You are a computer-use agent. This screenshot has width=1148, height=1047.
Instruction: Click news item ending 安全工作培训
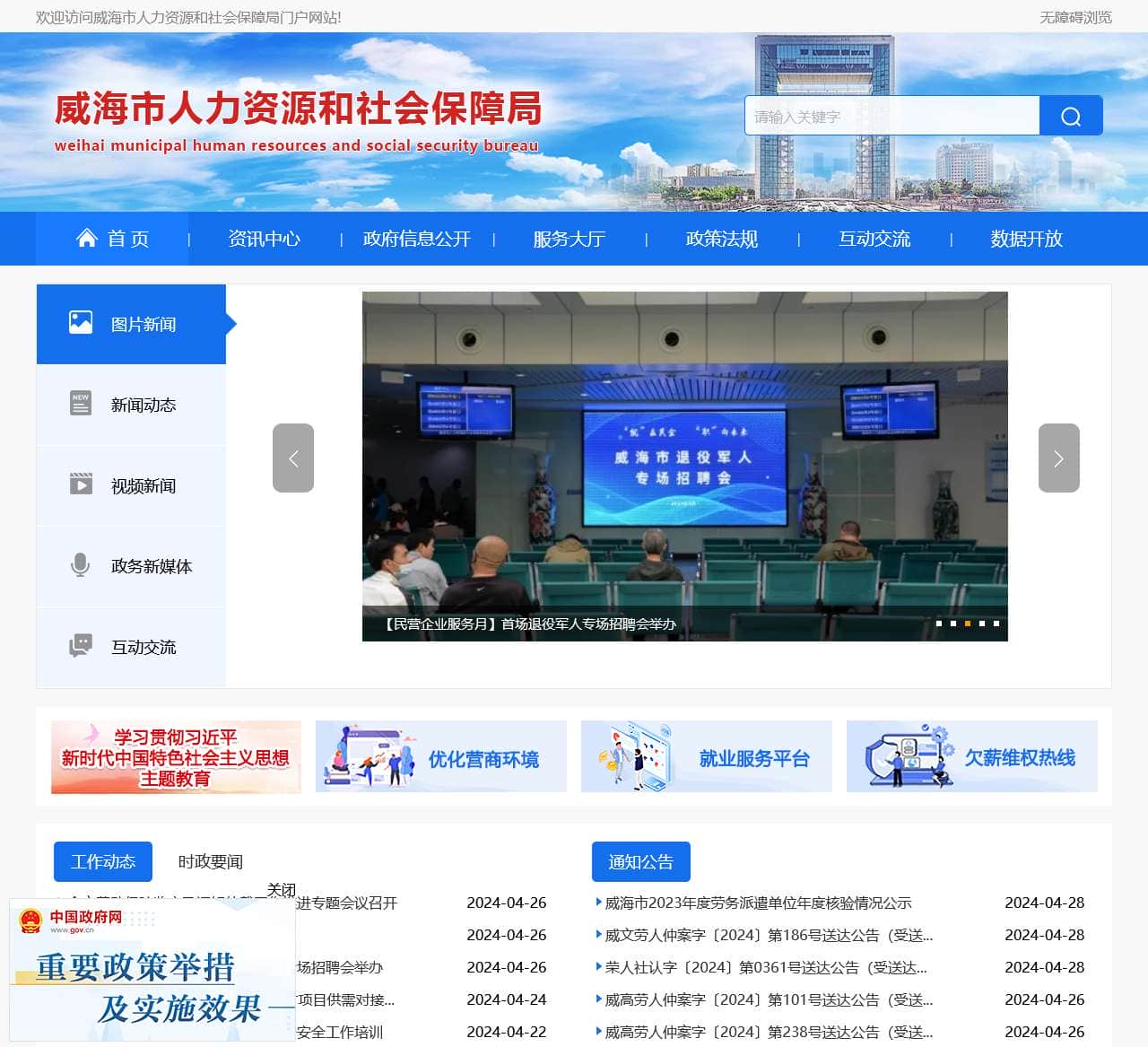coord(339,1032)
